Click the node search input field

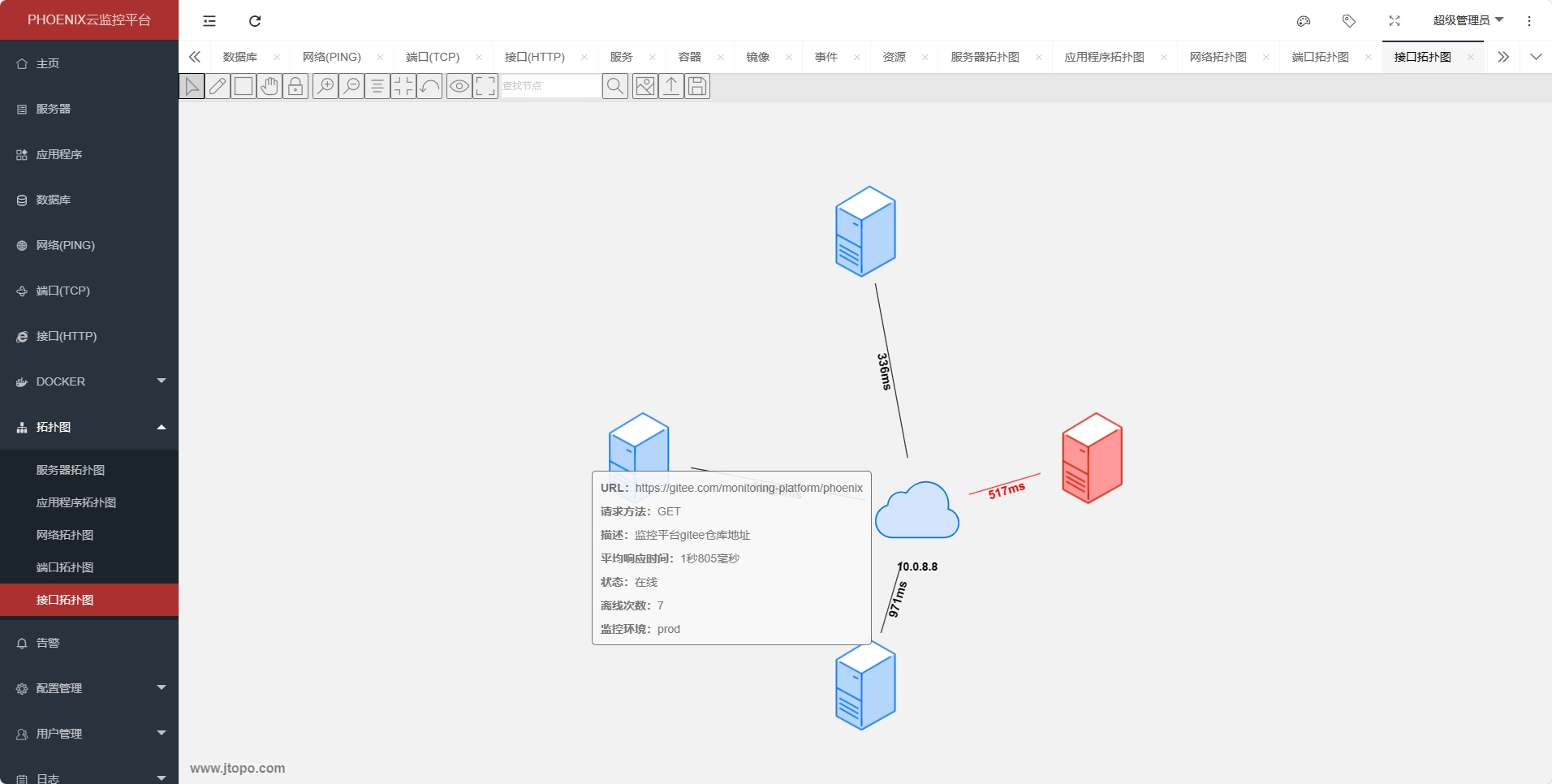(550, 86)
